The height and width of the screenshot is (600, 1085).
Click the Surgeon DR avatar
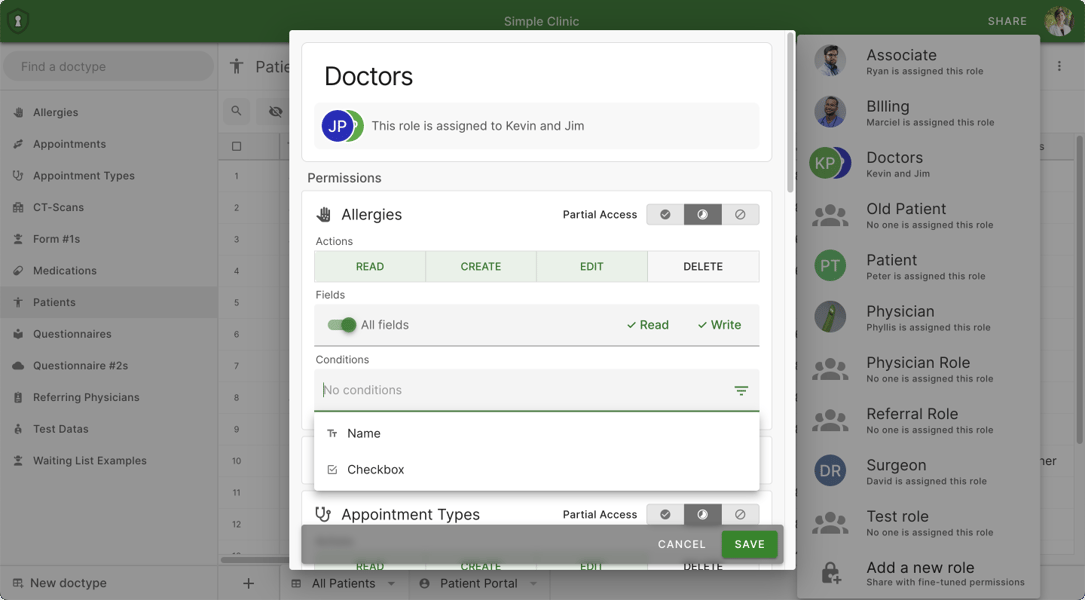click(830, 471)
